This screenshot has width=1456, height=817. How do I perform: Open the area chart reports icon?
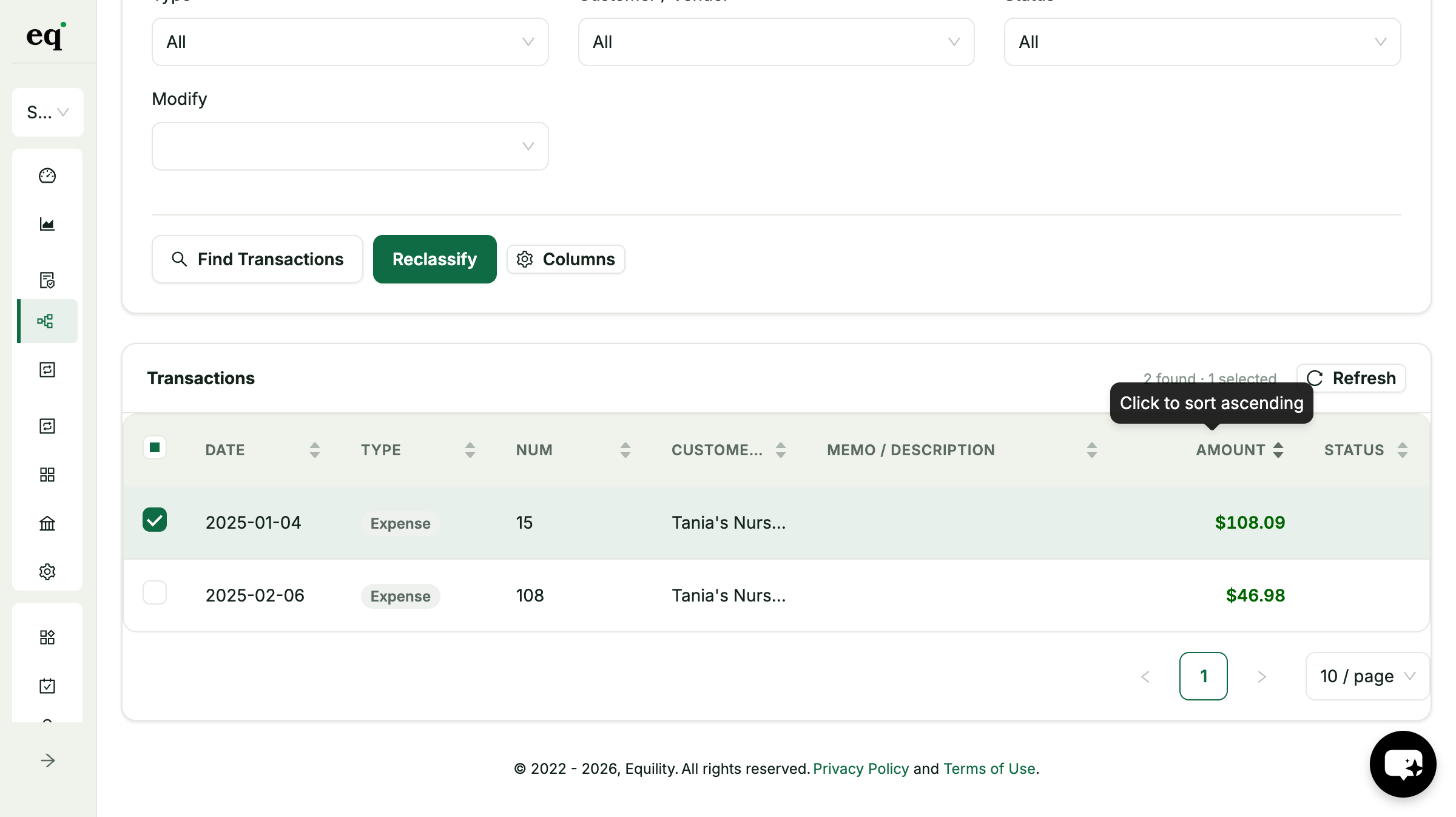click(47, 224)
